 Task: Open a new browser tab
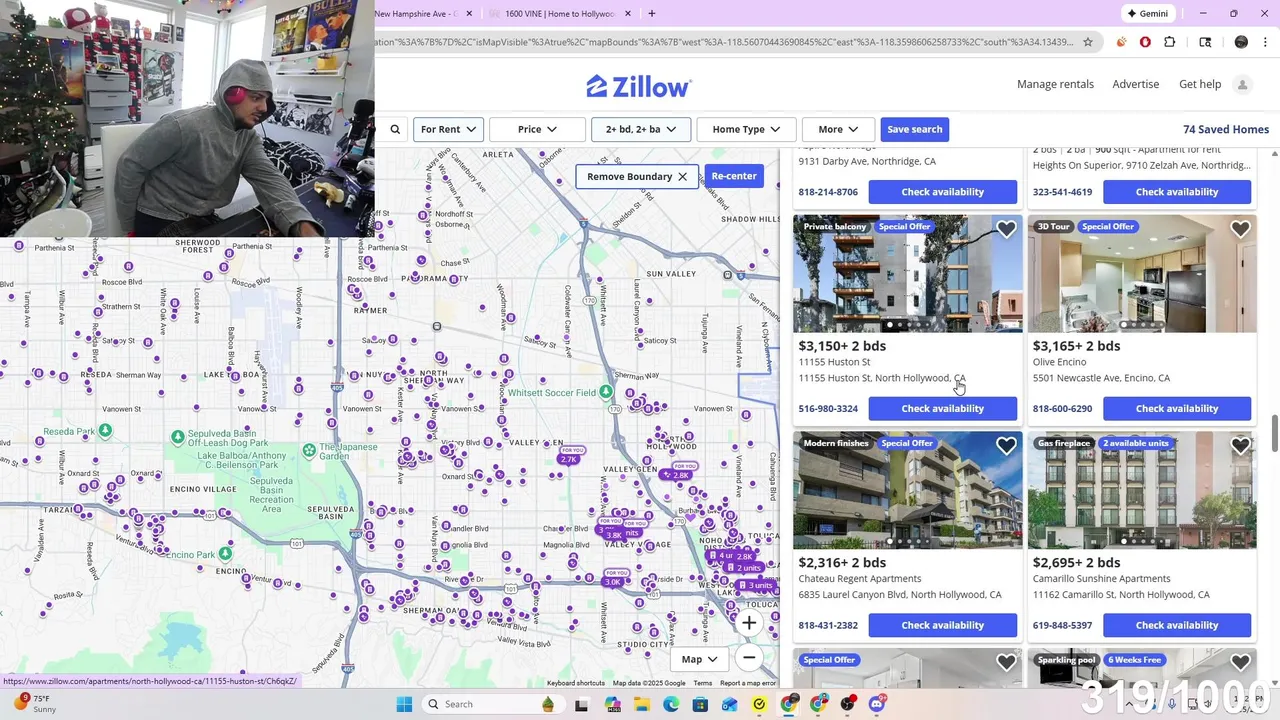(652, 13)
